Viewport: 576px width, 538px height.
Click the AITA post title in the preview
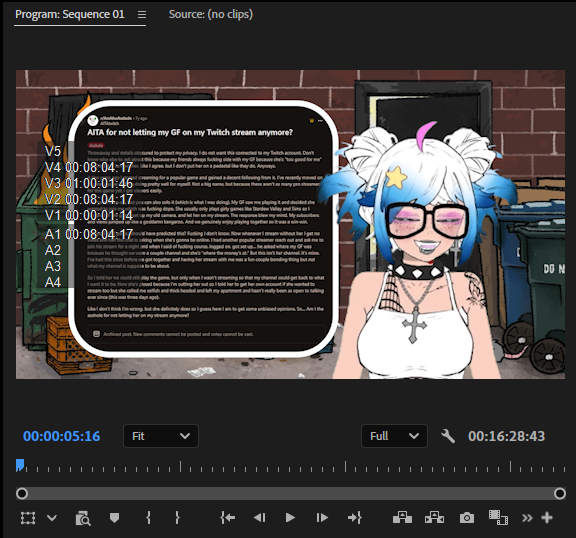tap(190, 132)
